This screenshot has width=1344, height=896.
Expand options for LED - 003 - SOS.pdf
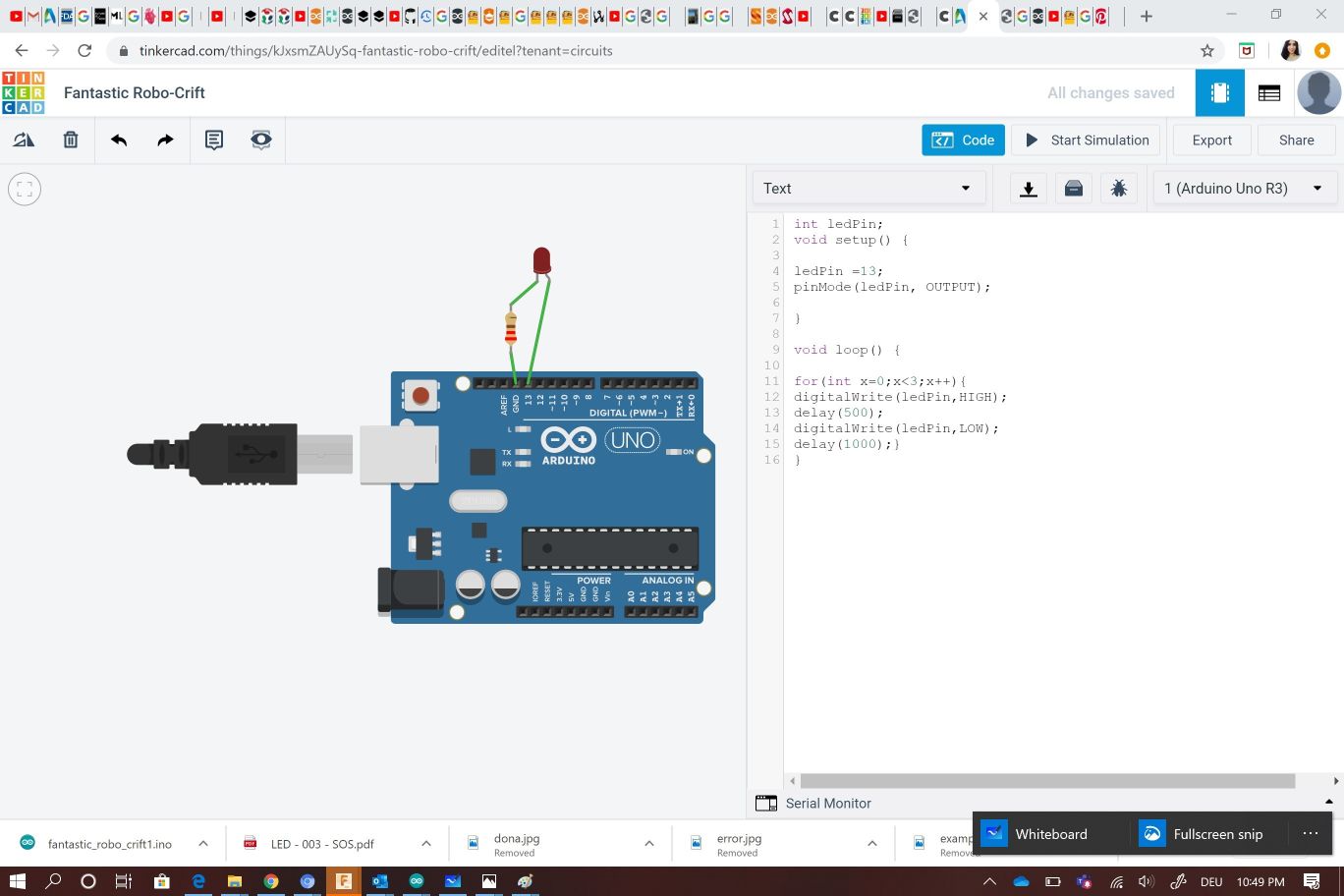click(425, 843)
